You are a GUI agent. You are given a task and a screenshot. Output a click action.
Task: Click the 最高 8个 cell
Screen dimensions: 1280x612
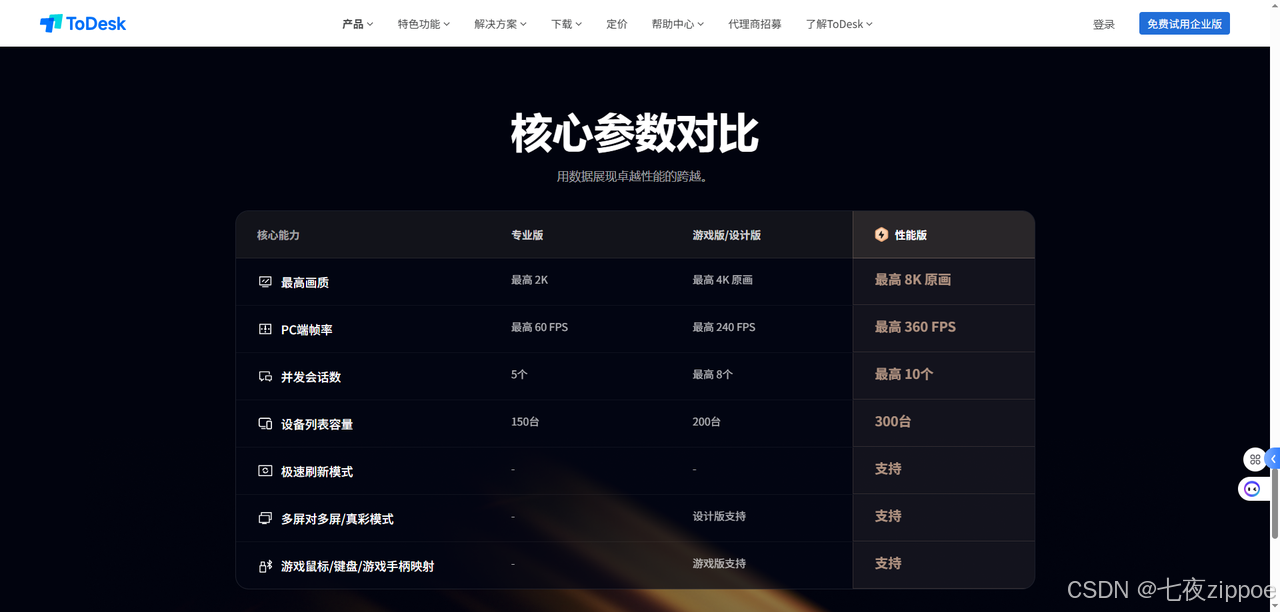713,374
